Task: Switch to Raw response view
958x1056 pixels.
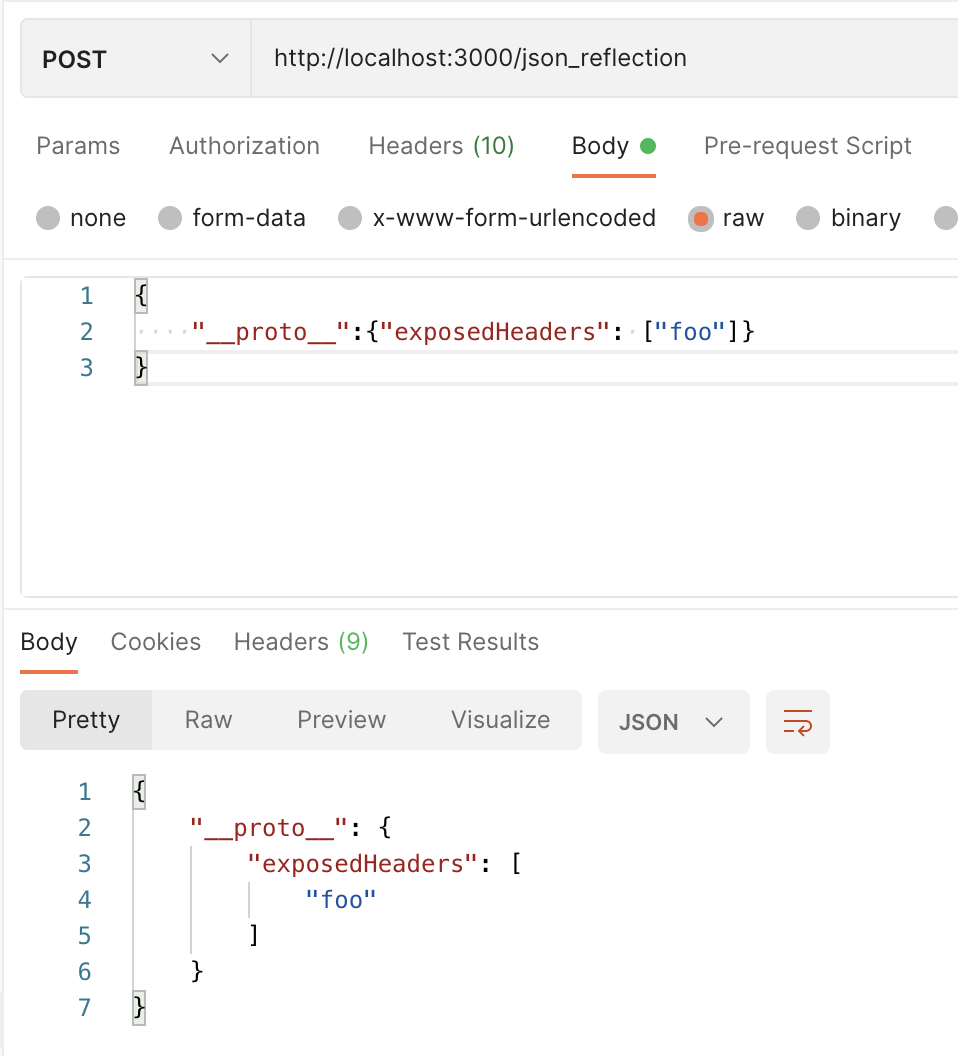Action: (x=209, y=720)
